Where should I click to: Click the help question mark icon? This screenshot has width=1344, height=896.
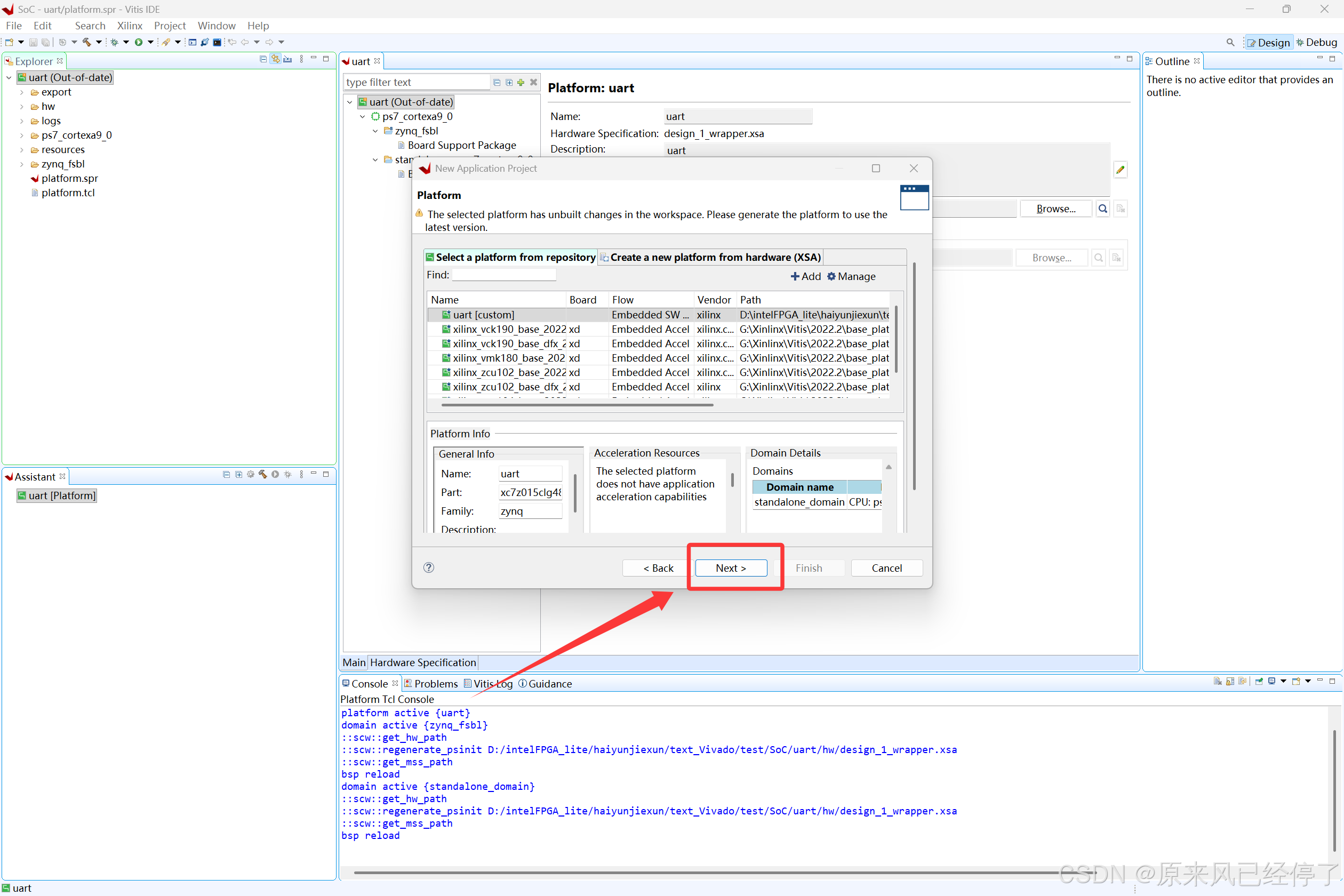[x=429, y=567]
